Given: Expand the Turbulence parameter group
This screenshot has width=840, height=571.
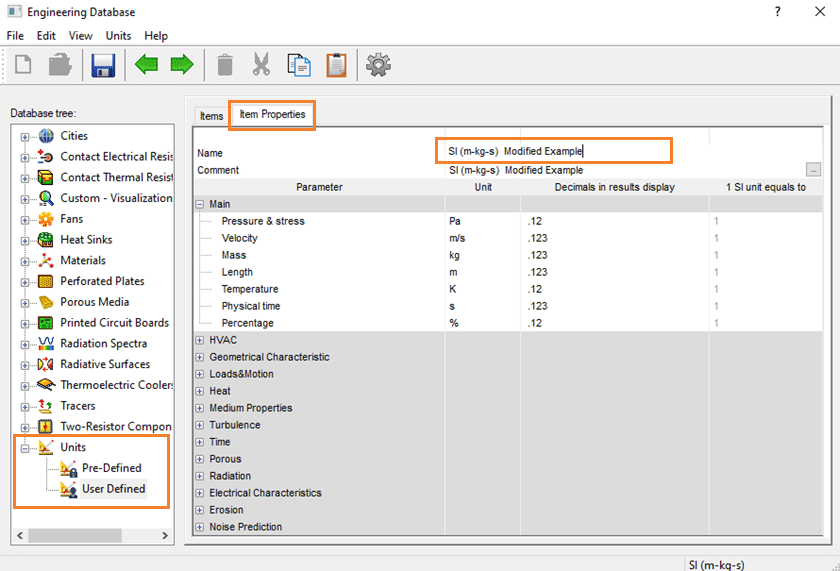Looking at the screenshot, I should (200, 425).
